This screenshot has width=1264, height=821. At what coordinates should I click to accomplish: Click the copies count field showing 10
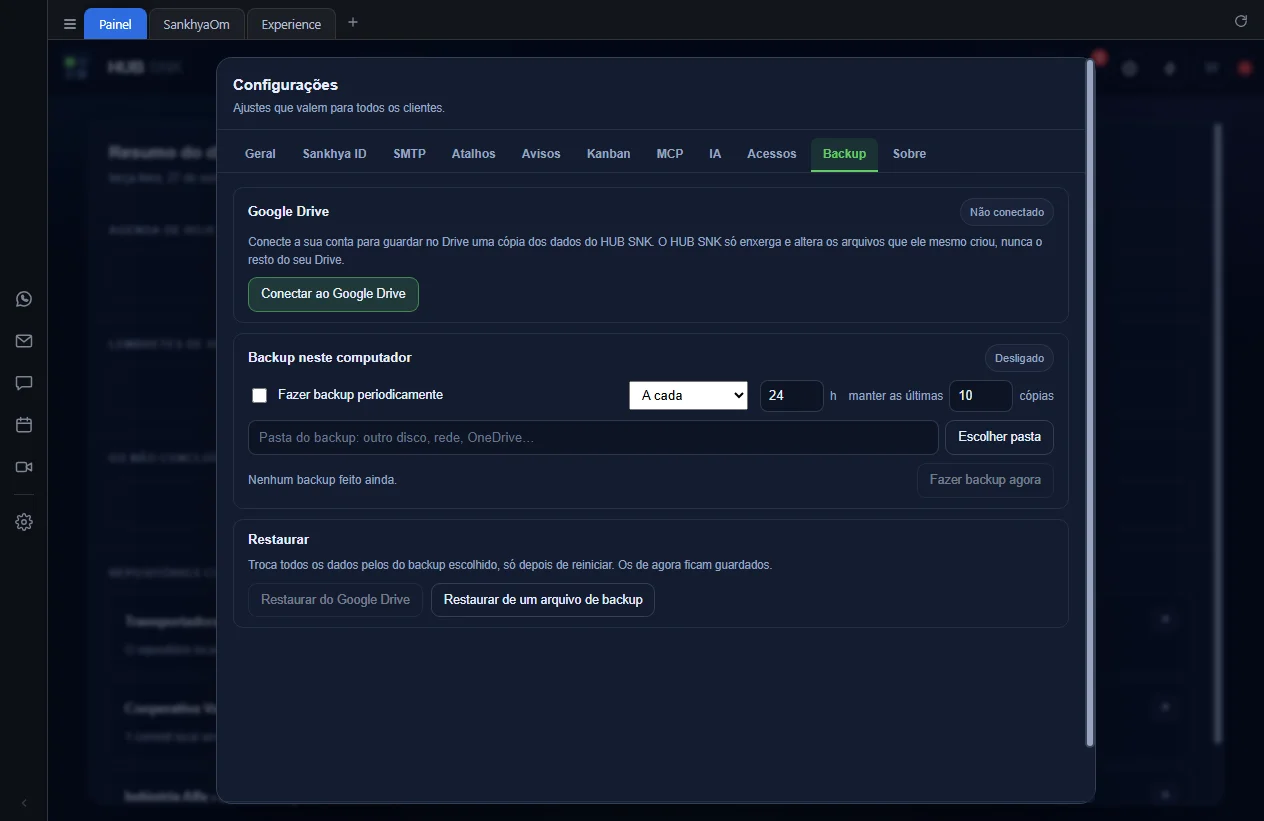tap(980, 396)
